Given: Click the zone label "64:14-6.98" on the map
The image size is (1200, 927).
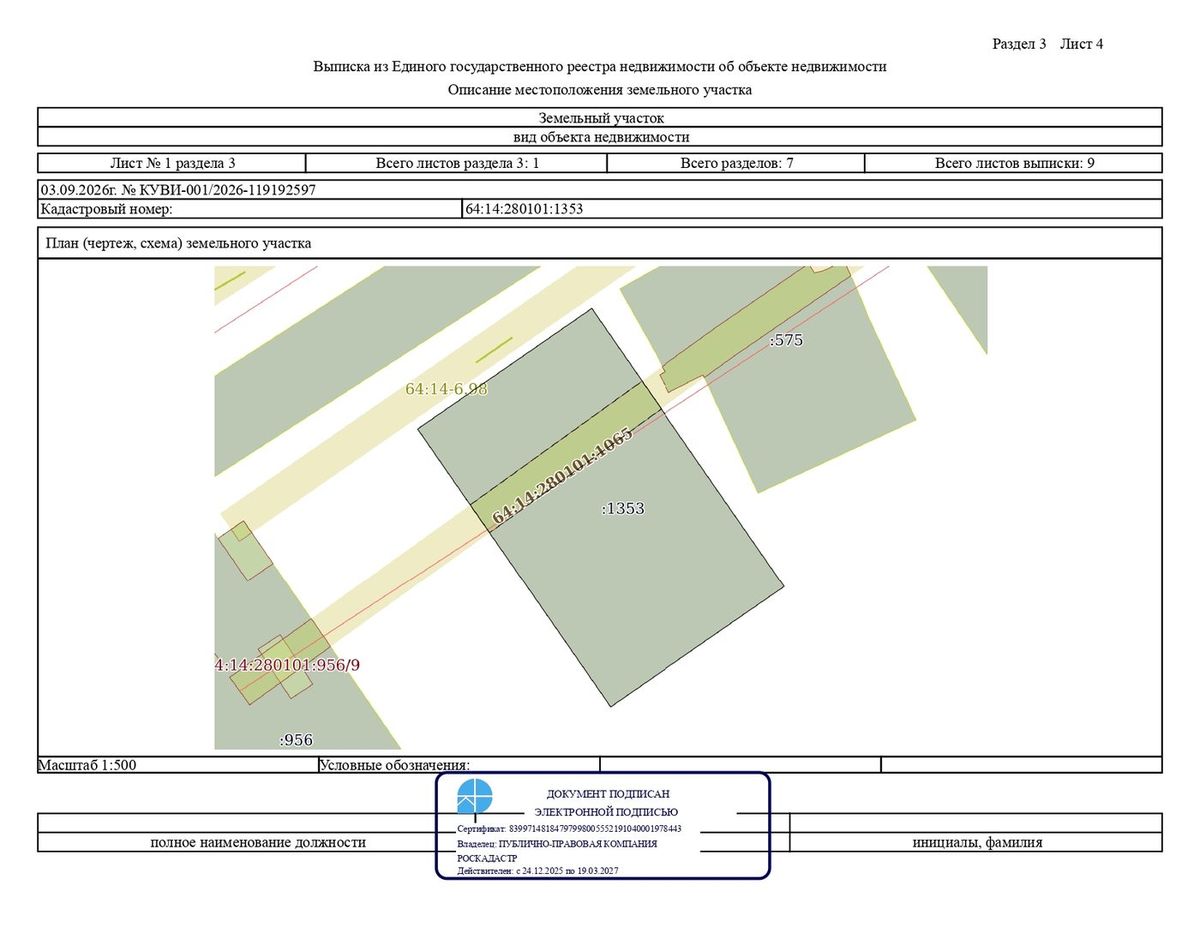Looking at the screenshot, I should pyautogui.click(x=446, y=389).
